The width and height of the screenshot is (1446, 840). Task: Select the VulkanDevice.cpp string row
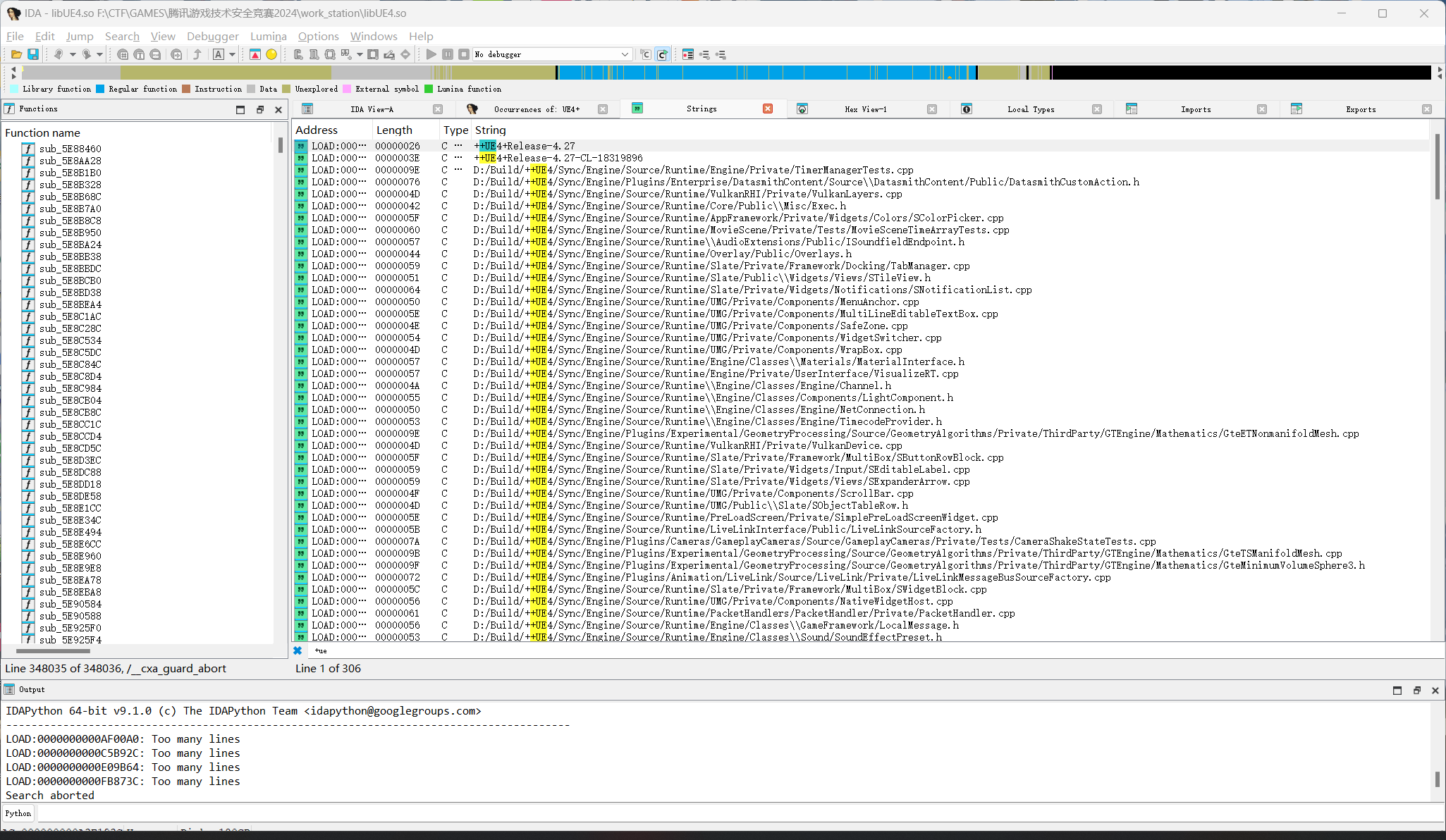click(x=861, y=445)
